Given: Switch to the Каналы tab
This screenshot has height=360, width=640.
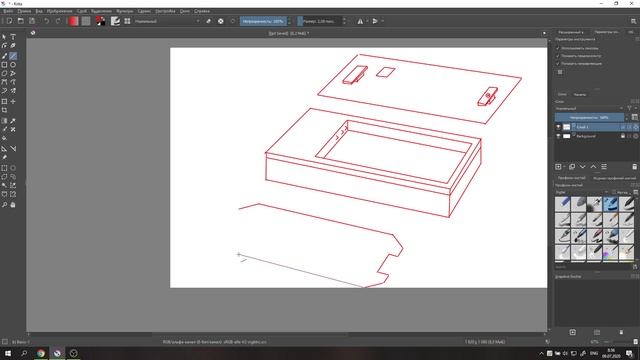Looking at the screenshot, I should (x=580, y=94).
